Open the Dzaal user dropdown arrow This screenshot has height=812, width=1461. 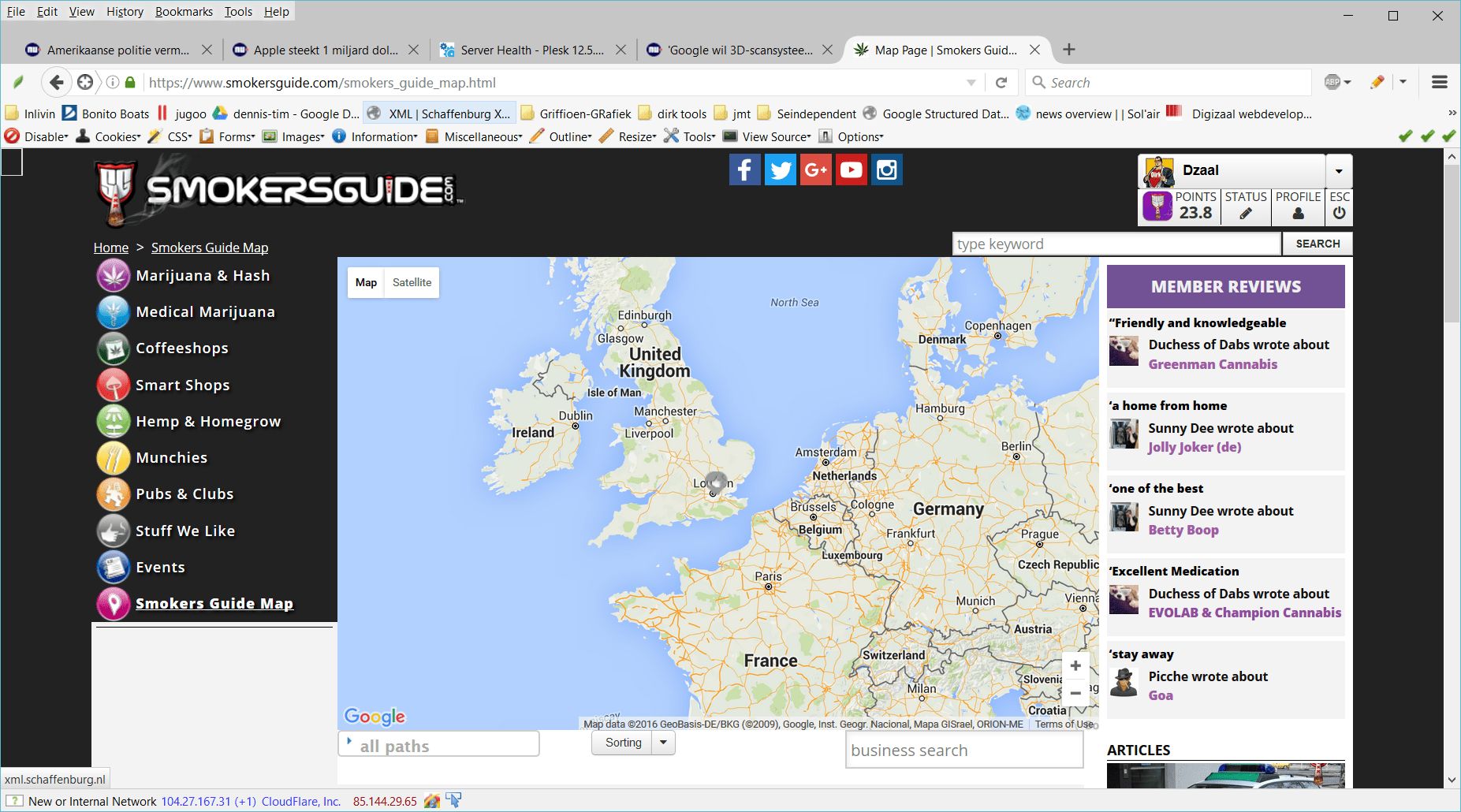tap(1339, 171)
